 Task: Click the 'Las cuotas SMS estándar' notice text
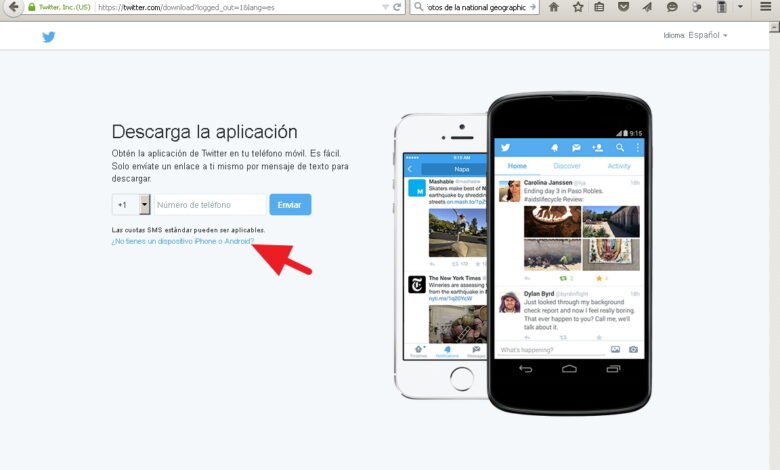(x=188, y=230)
